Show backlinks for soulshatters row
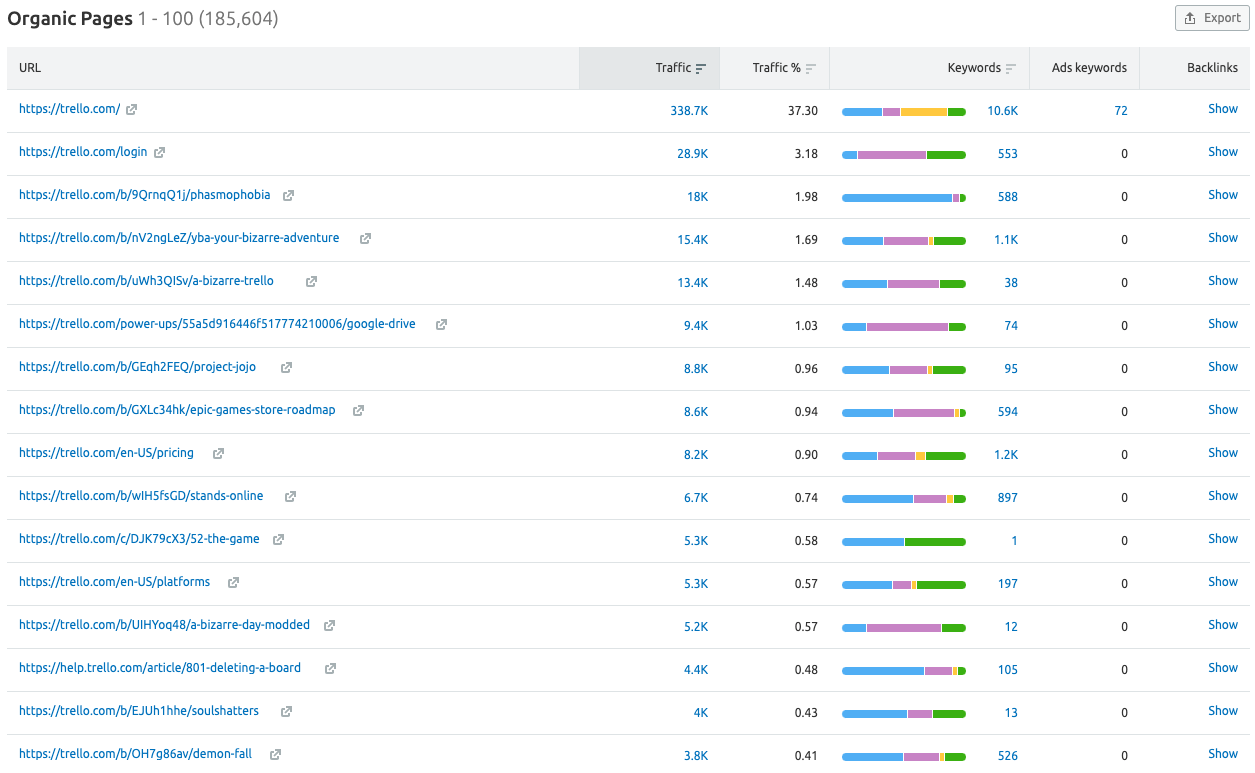The image size is (1255, 773). 1223,711
